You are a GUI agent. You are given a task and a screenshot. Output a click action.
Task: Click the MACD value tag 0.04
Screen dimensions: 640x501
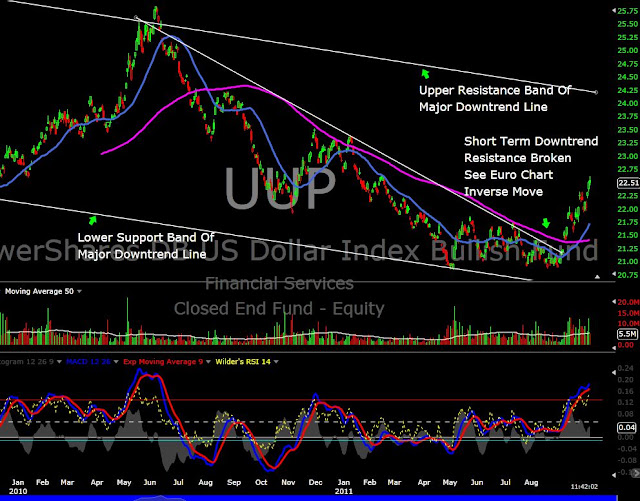point(627,428)
